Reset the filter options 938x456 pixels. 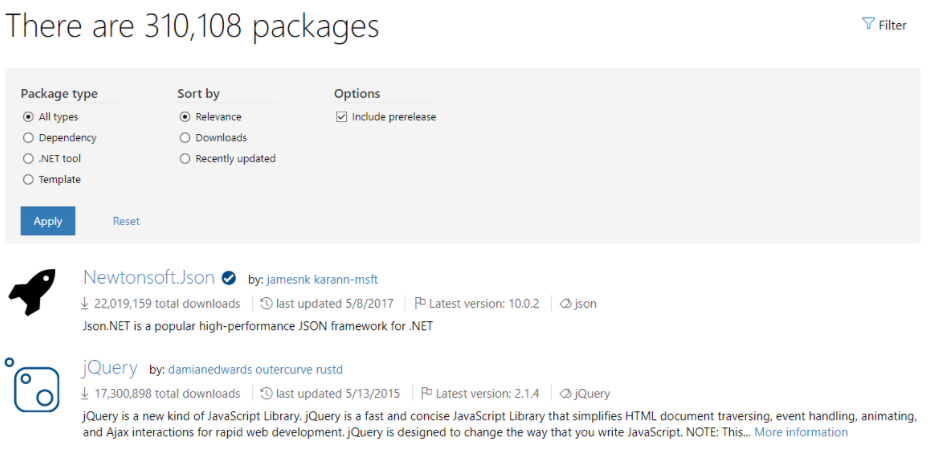point(126,221)
